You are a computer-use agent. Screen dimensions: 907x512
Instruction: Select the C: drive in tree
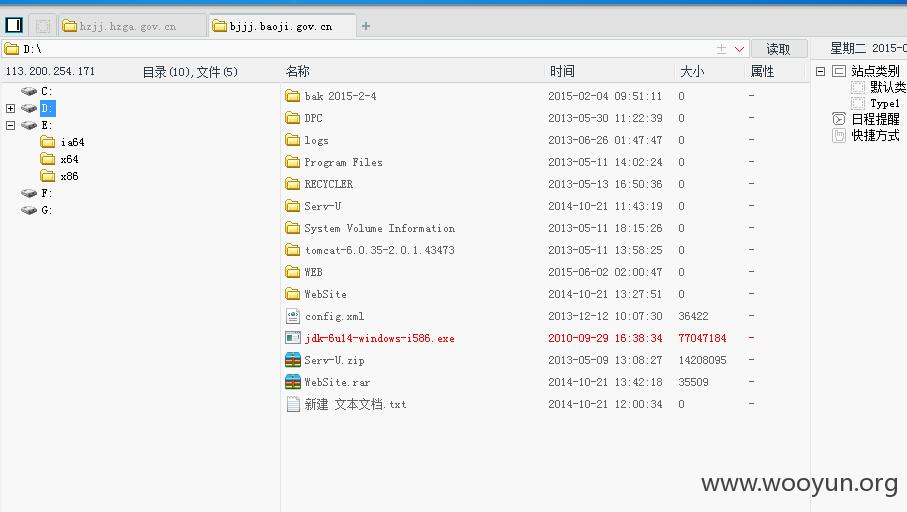[46, 91]
